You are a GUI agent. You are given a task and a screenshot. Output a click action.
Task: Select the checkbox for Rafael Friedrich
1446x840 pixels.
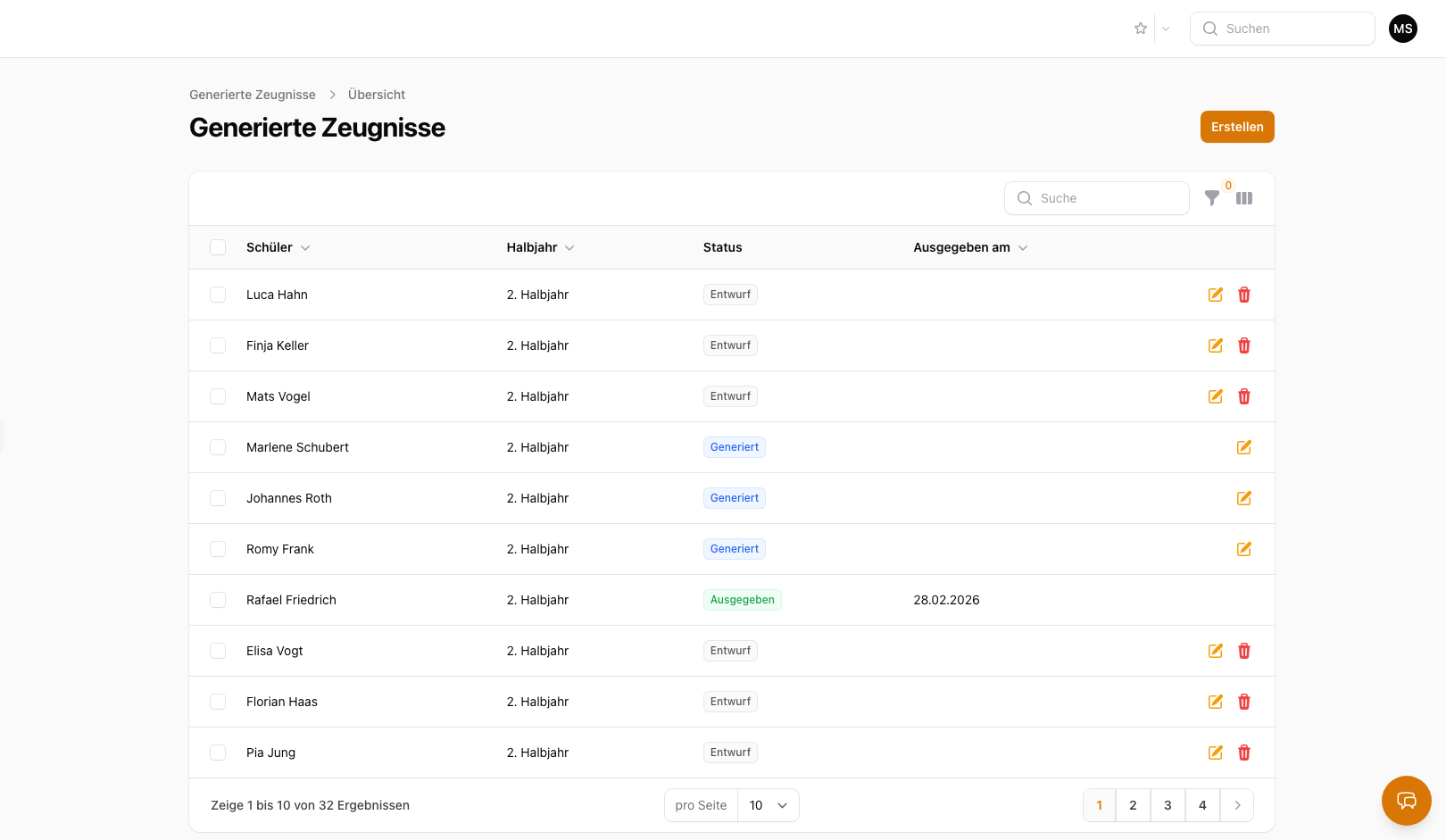coord(218,599)
